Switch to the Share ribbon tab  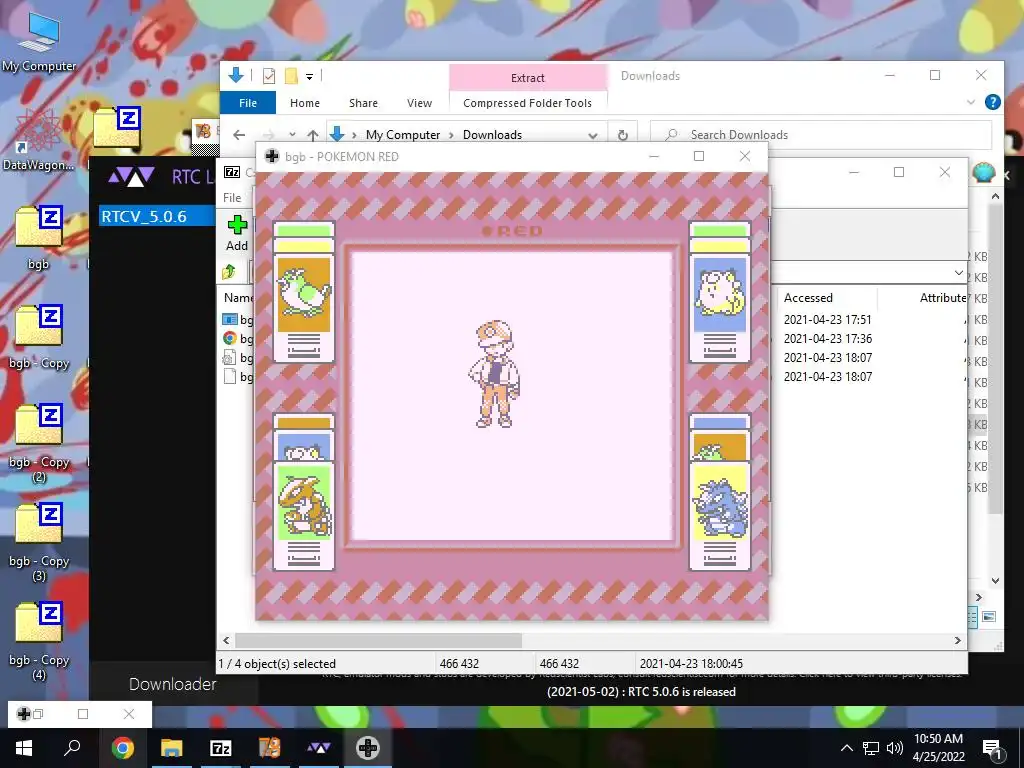363,103
